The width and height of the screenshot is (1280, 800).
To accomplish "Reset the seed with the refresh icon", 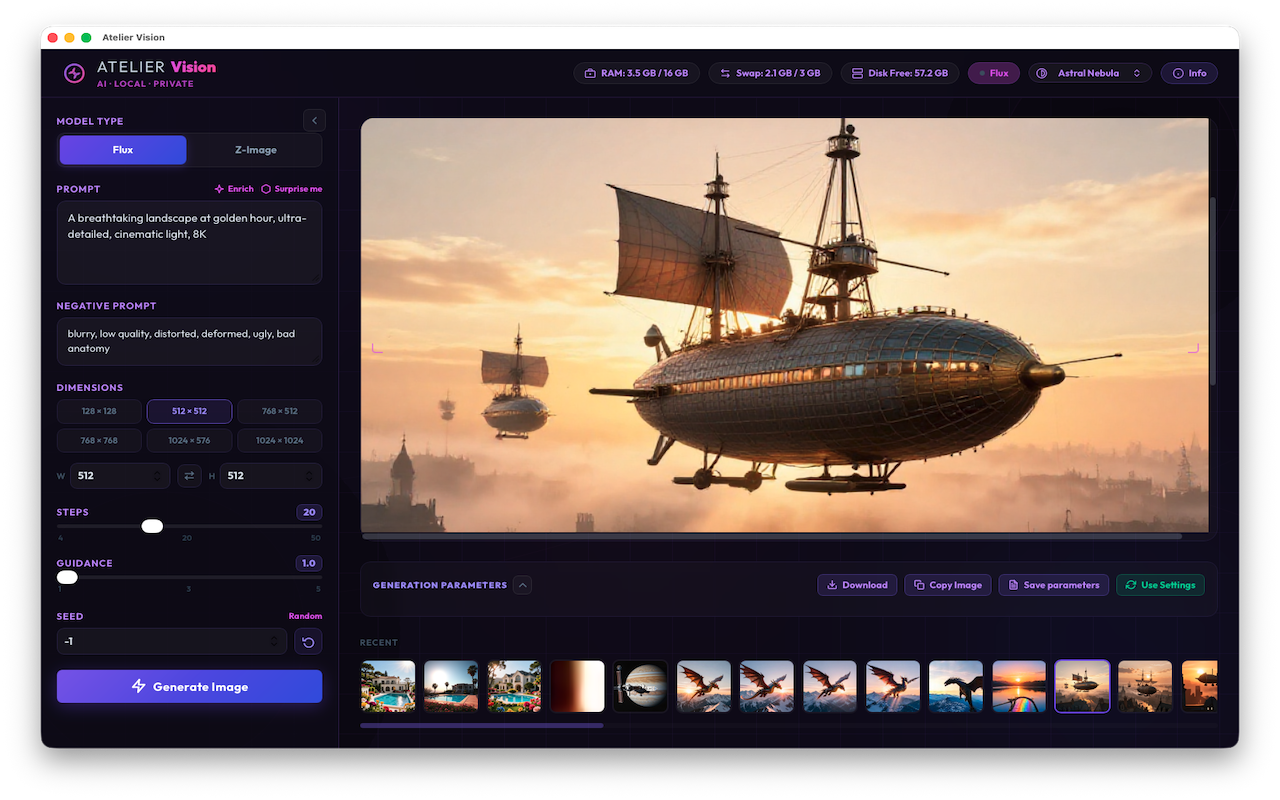I will point(308,642).
